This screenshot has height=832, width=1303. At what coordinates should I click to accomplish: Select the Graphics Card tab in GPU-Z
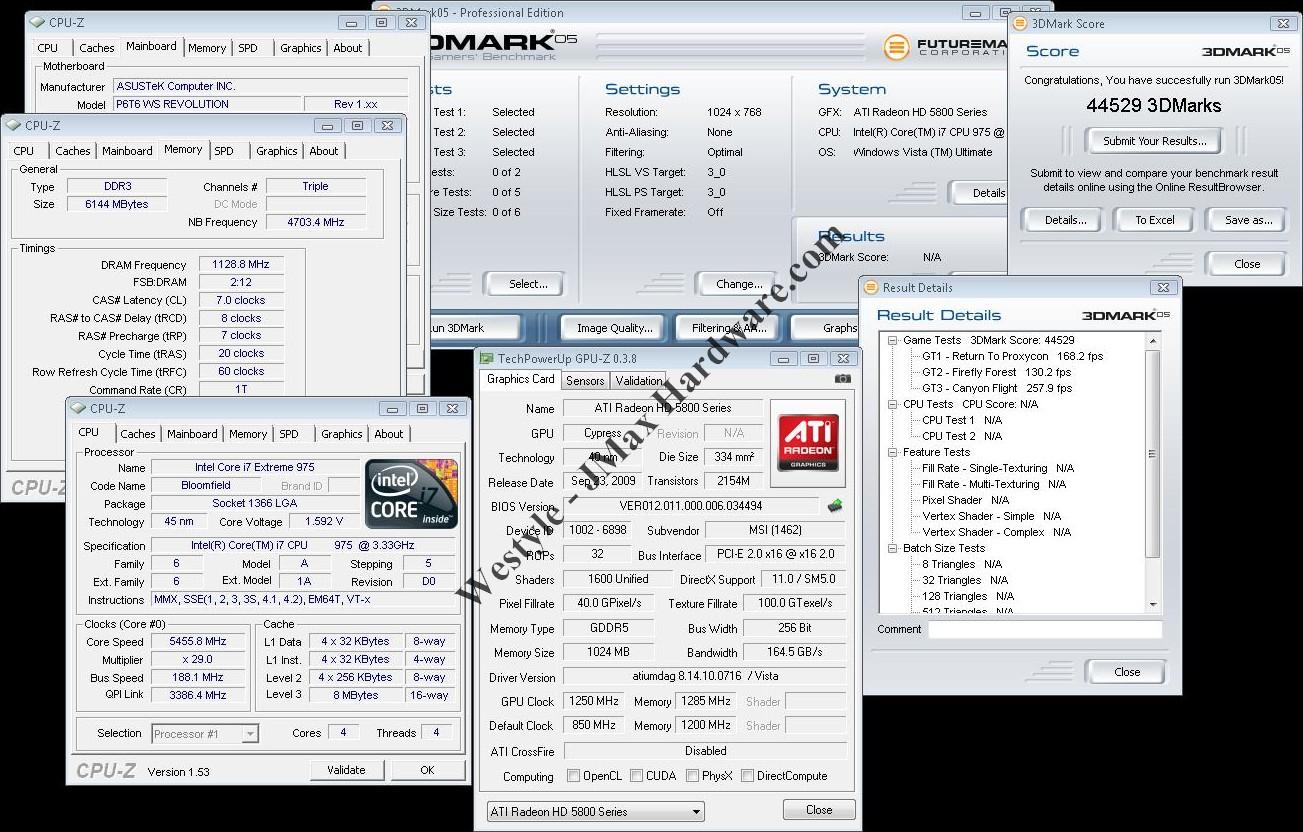click(520, 379)
